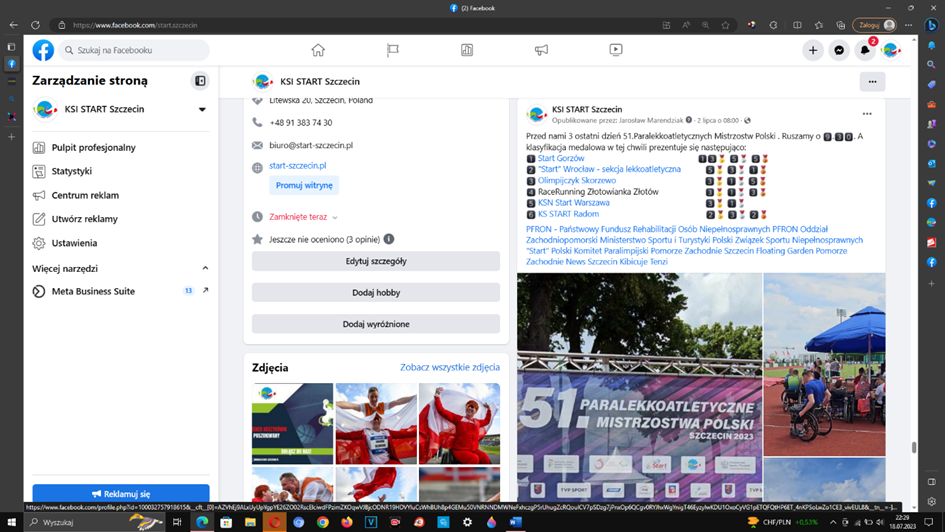Click the plus Create icon
The height and width of the screenshot is (532, 945).
[x=813, y=51]
